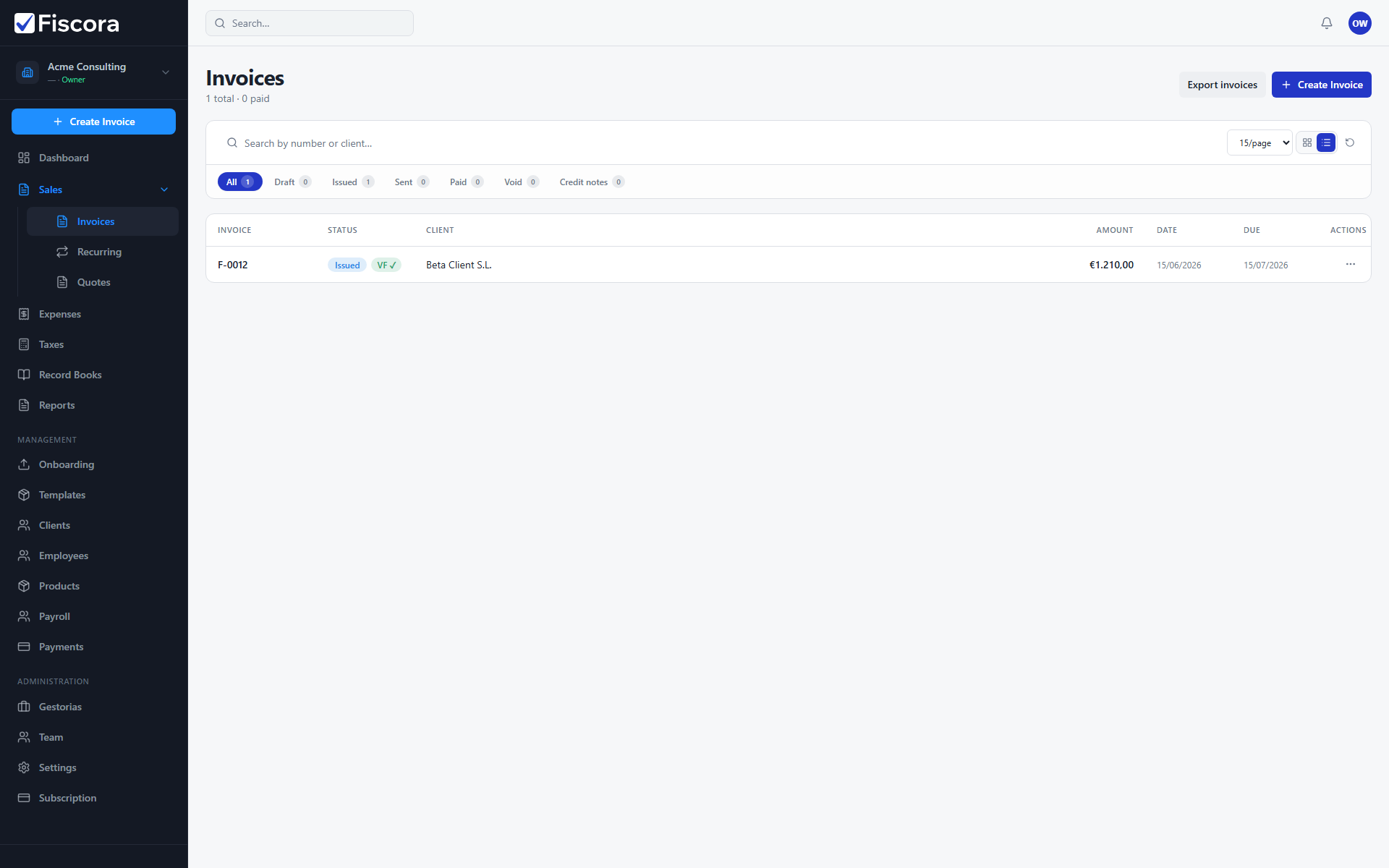Click the Record Books book icon
Image resolution: width=1389 pixels, height=868 pixels.
click(x=24, y=375)
